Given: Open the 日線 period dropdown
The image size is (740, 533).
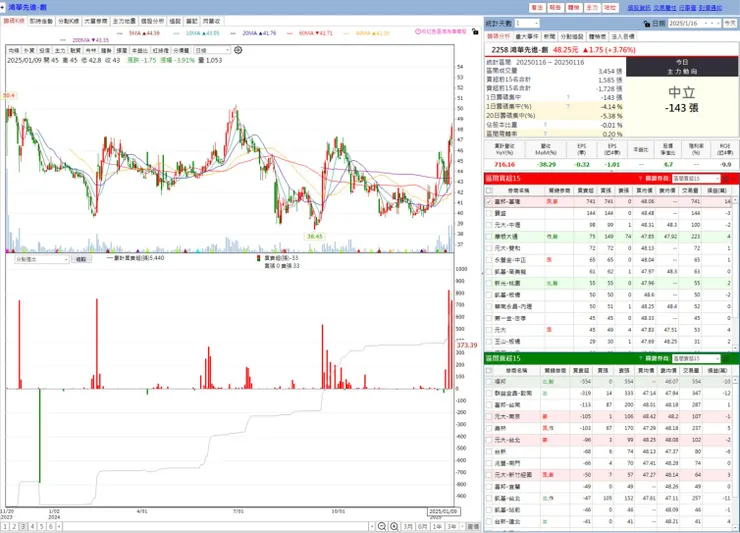Looking at the screenshot, I should (212, 51).
